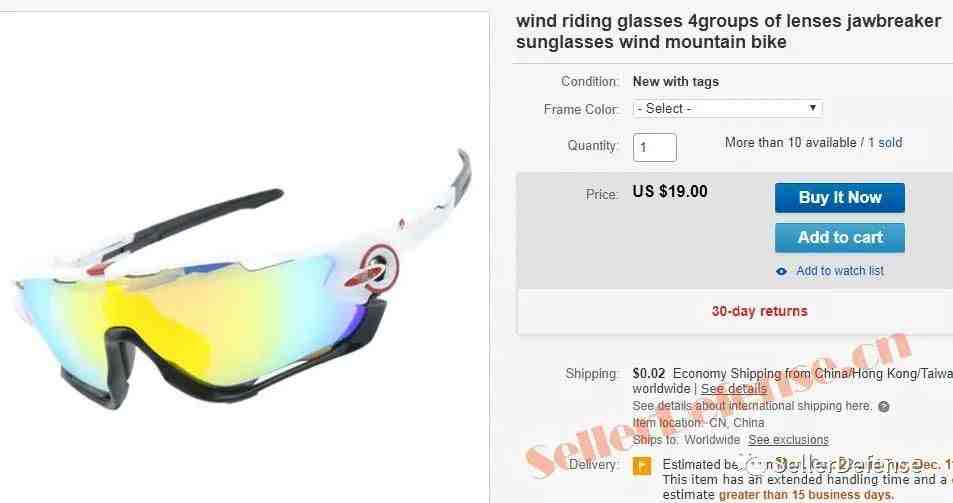Click the product listing title text
This screenshot has width=953, height=503.
click(x=728, y=32)
